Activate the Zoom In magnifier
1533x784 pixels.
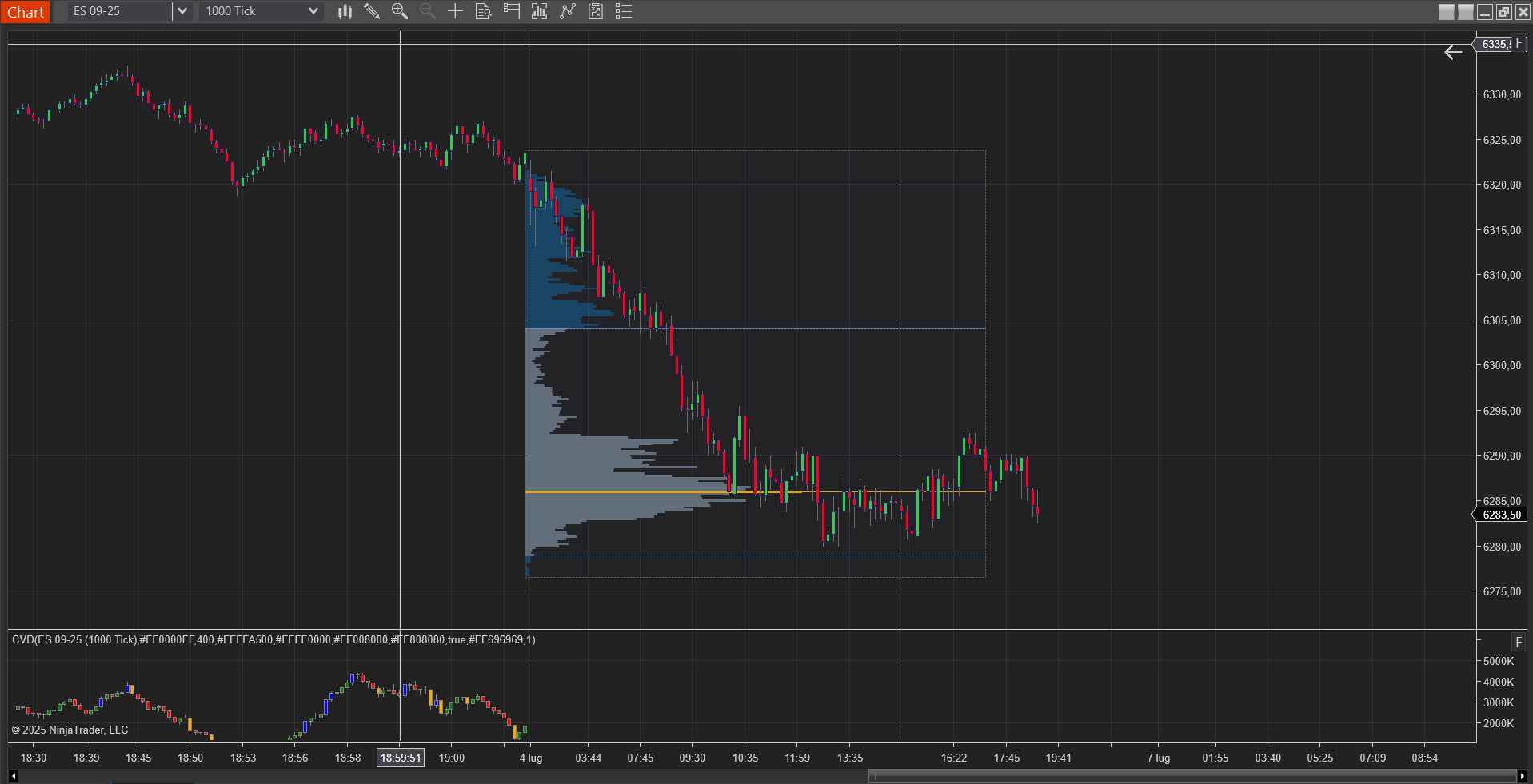coord(400,11)
